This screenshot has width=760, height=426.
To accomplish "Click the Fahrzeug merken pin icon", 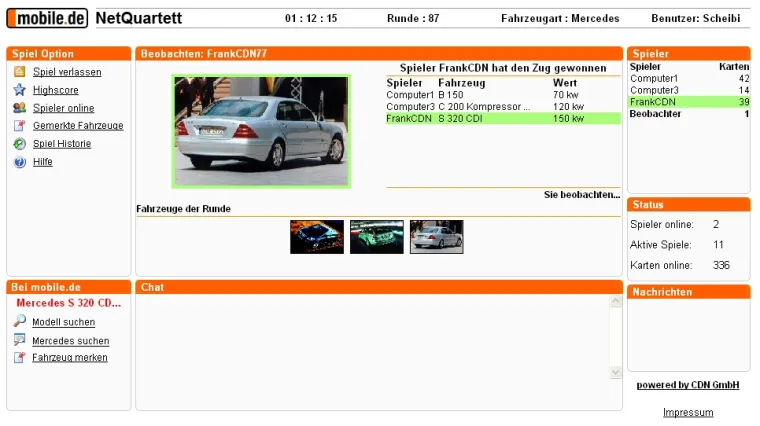I will click(x=19, y=357).
